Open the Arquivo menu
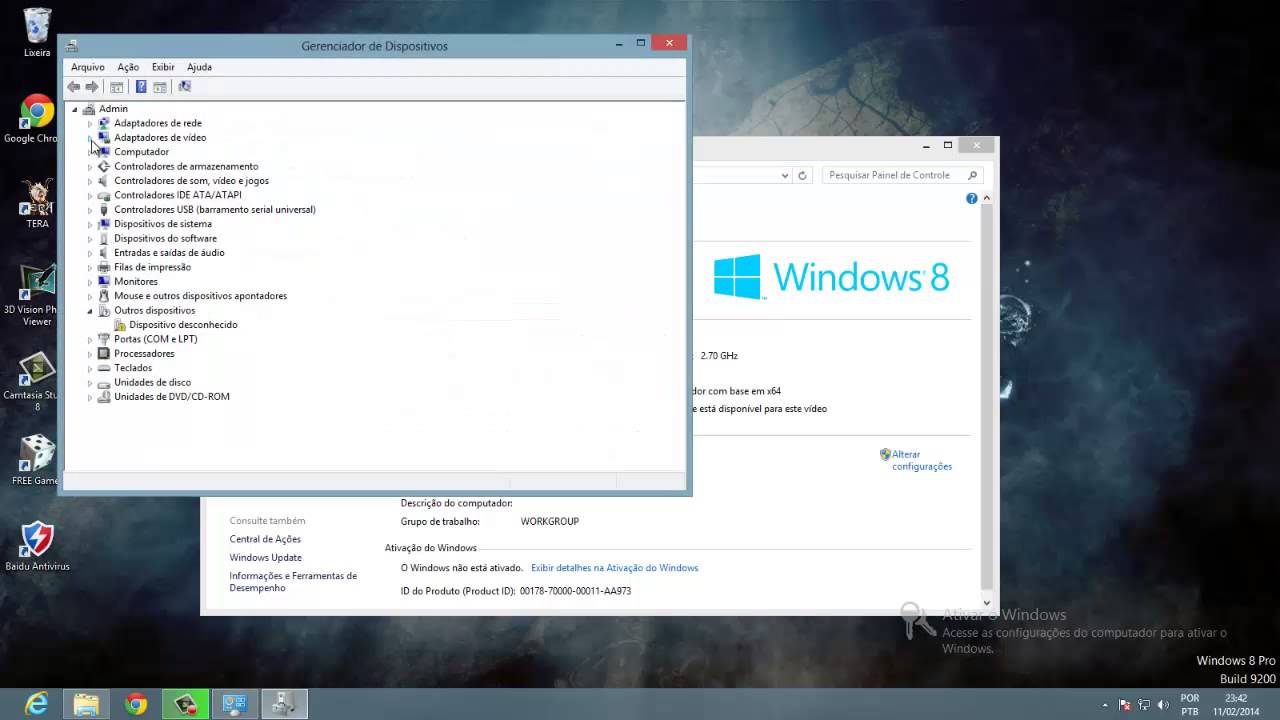This screenshot has width=1280, height=720. (x=88, y=67)
